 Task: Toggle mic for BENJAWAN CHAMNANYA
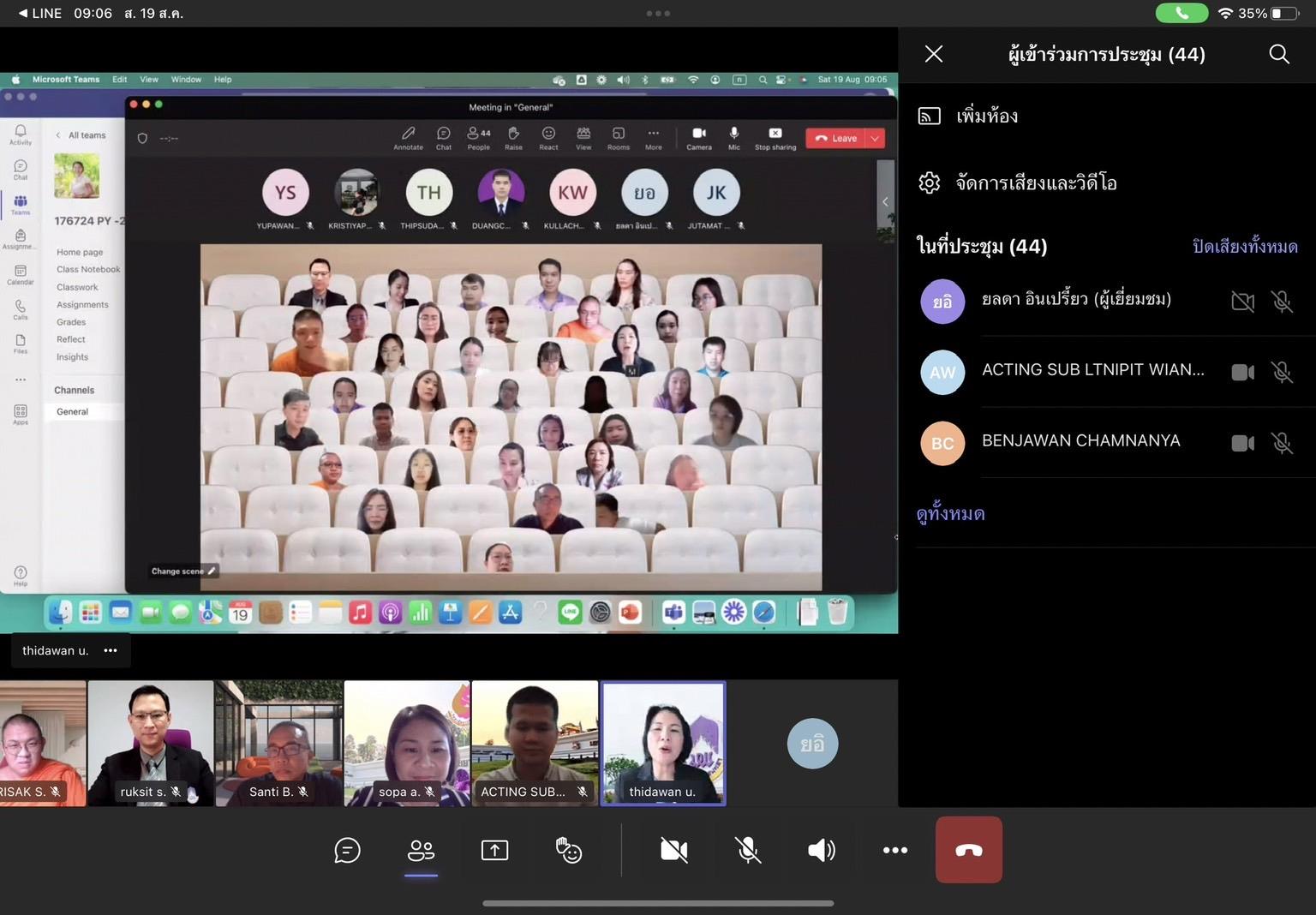[1282, 443]
